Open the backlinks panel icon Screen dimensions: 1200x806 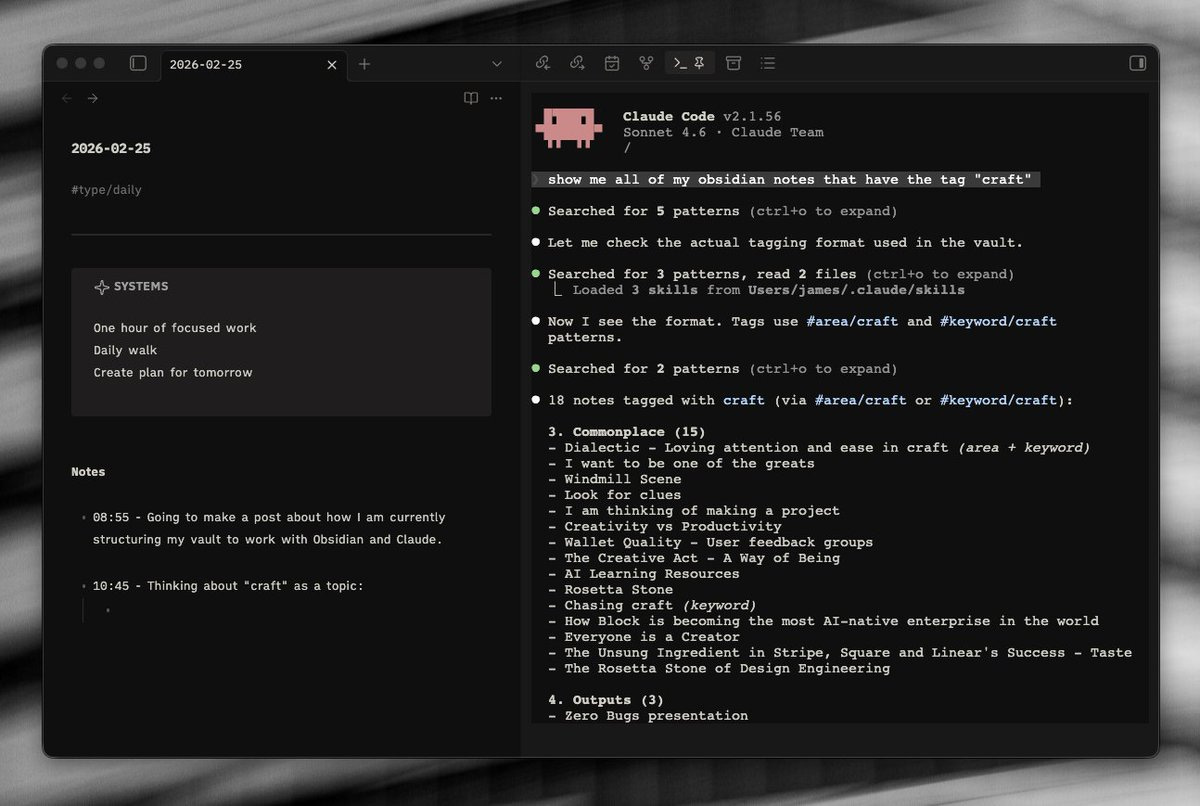tap(543, 63)
